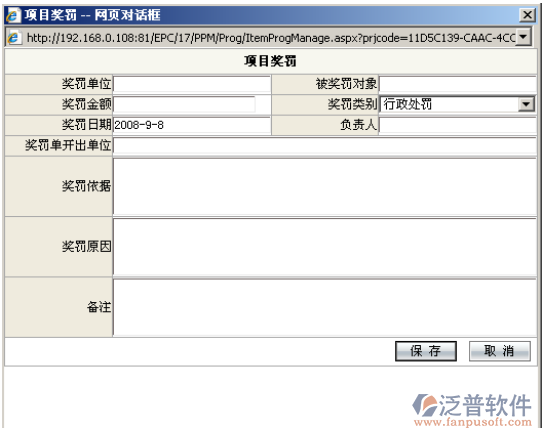Click the 奖罚日期 field showing 2008-9-8
Viewport: 542px width, 438px height.
[x=192, y=125]
